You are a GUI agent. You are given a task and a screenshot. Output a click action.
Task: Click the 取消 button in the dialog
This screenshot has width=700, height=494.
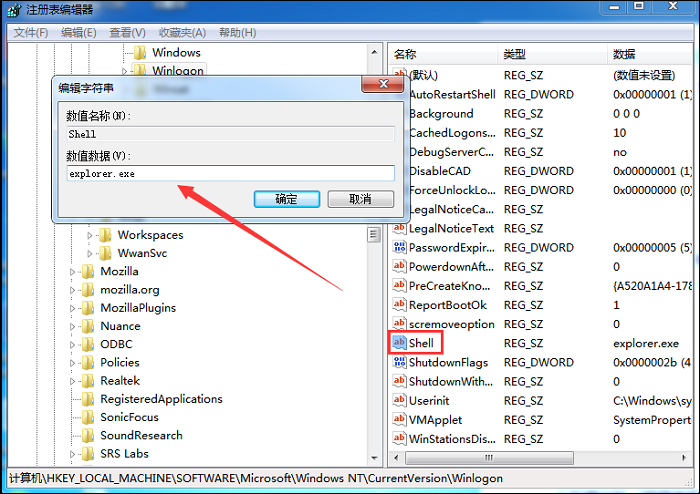361,199
